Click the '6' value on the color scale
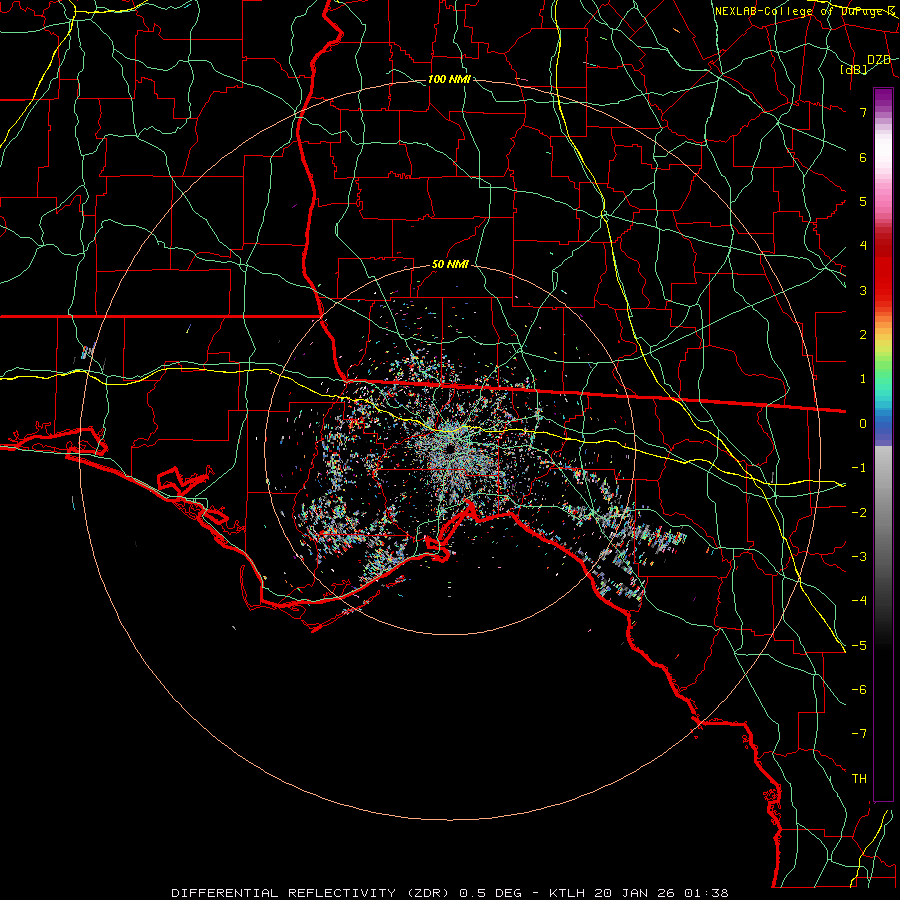 863,157
